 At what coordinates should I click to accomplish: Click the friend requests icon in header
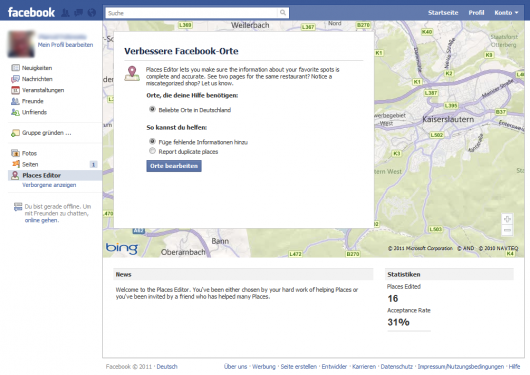point(65,13)
